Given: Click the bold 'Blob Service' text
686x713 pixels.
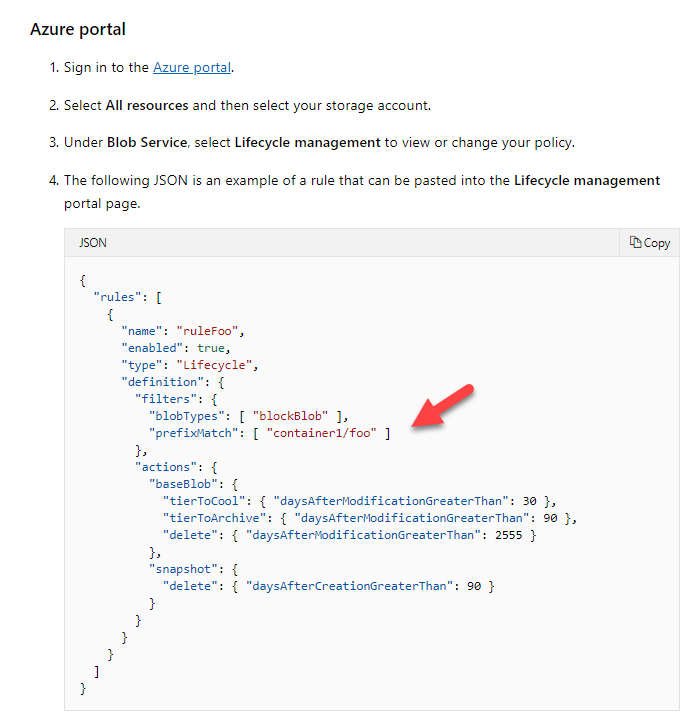Looking at the screenshot, I should tap(147, 143).
